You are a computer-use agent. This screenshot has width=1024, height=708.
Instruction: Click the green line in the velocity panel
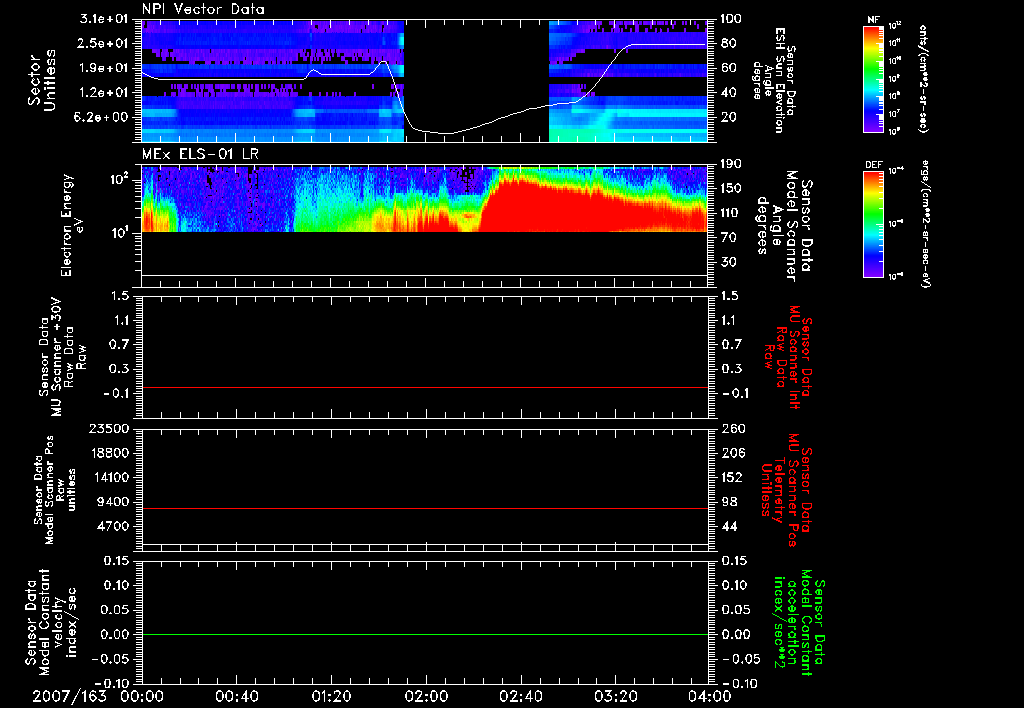click(x=424, y=634)
